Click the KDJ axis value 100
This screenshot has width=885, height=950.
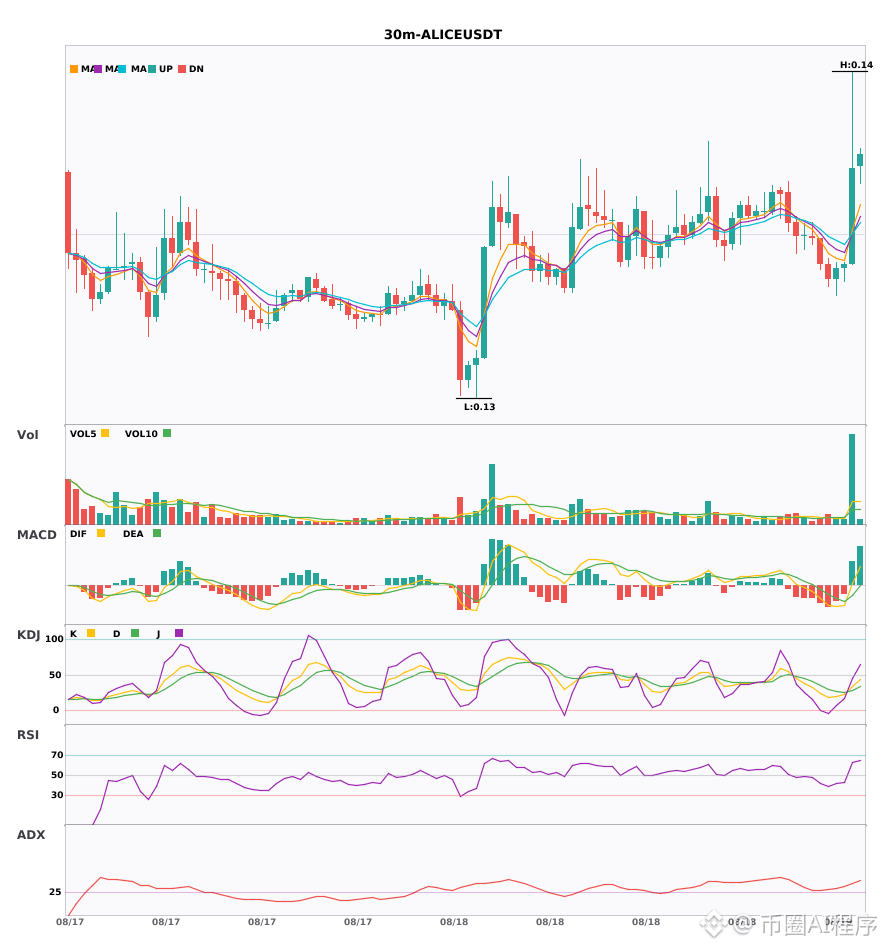click(x=55, y=639)
